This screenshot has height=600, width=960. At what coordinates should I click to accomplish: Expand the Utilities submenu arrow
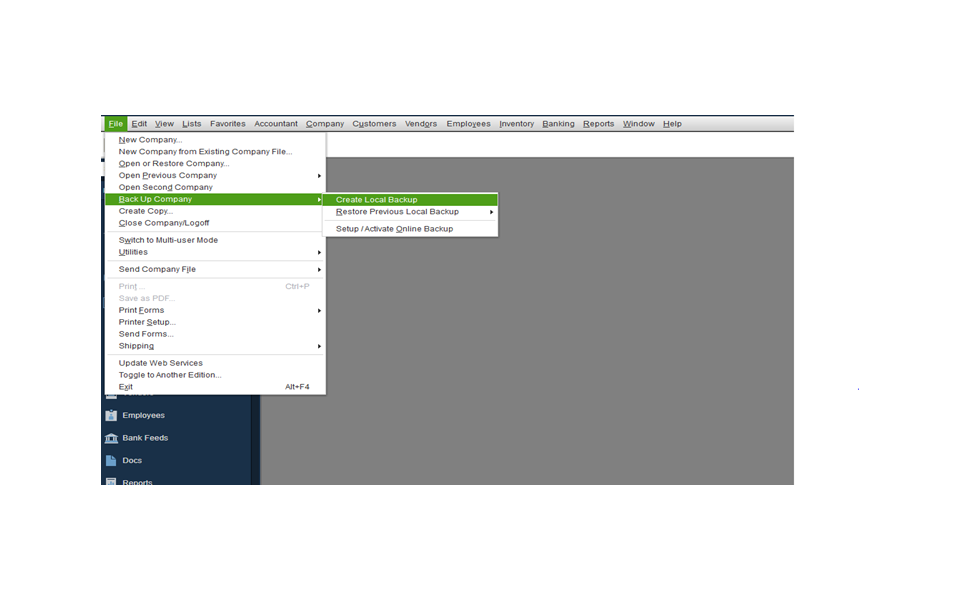pos(319,252)
